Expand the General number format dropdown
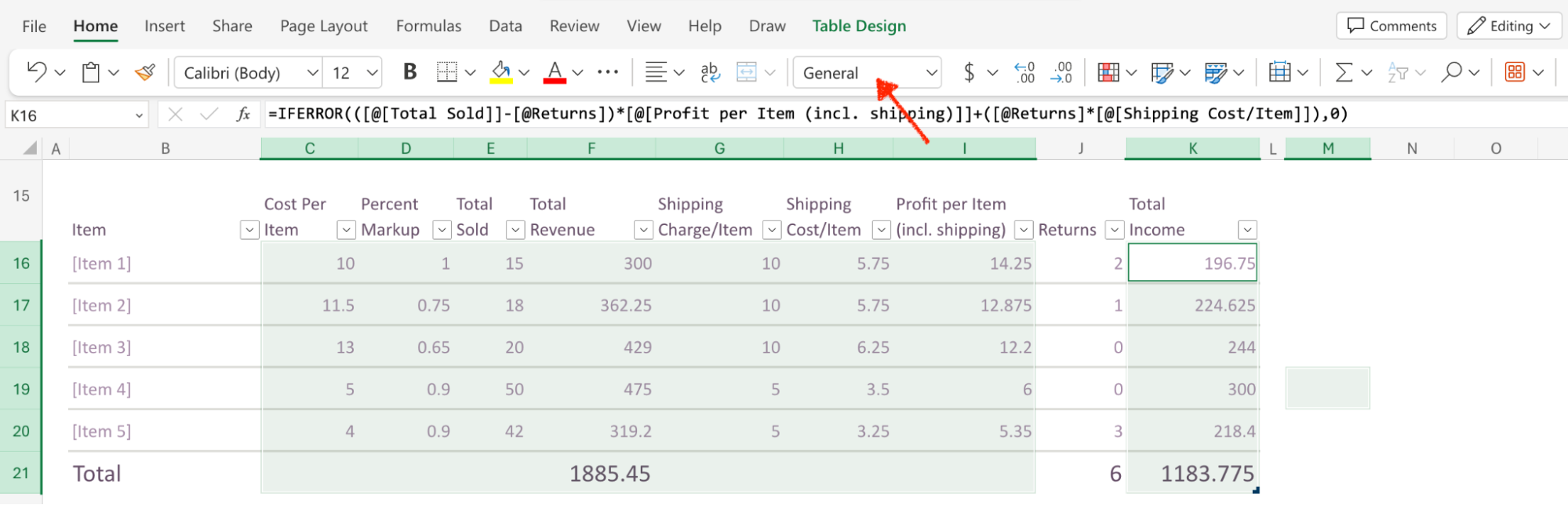1568x505 pixels. point(931,73)
